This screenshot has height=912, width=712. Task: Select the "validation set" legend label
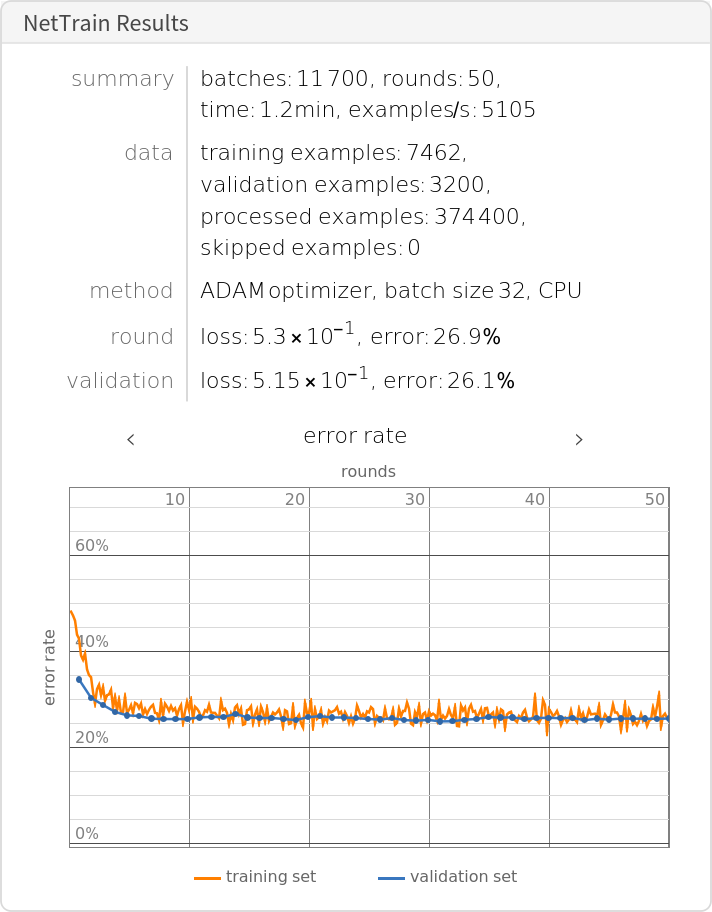coord(463,877)
